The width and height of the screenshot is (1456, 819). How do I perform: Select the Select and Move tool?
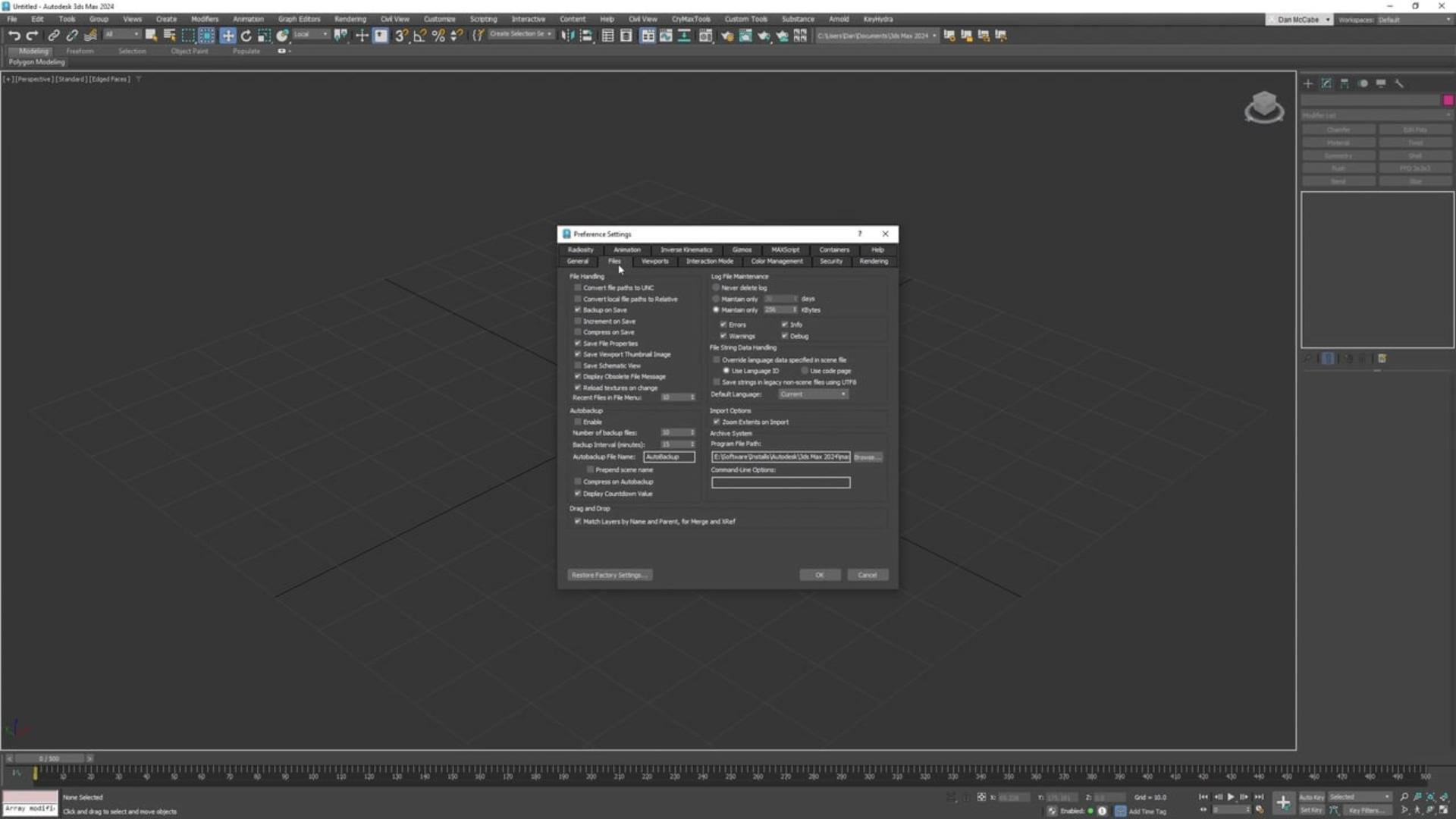coord(227,36)
